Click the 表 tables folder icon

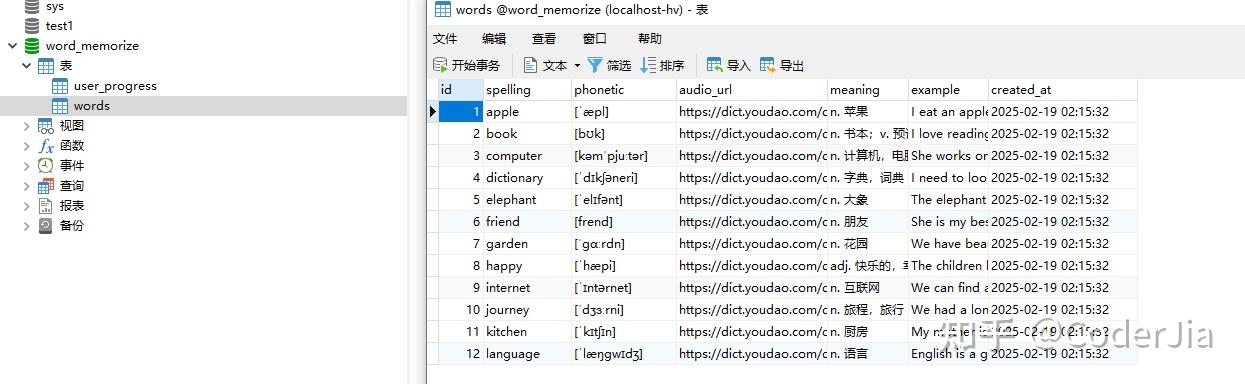pos(46,66)
